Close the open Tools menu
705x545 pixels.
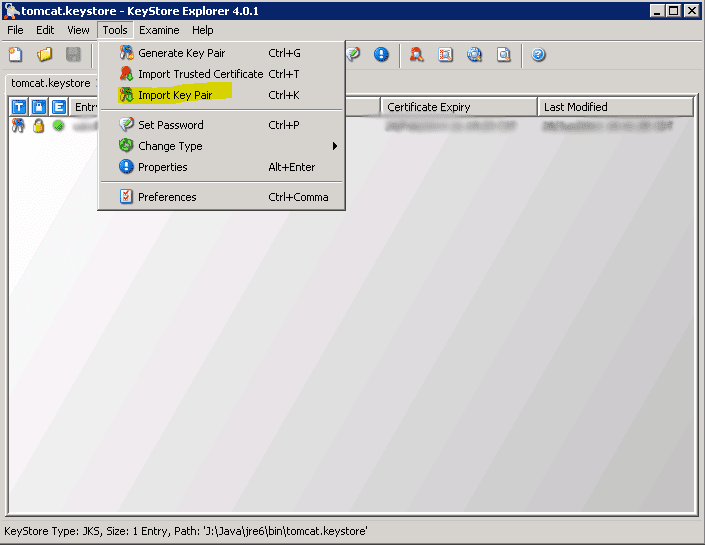pyautogui.click(x=115, y=30)
